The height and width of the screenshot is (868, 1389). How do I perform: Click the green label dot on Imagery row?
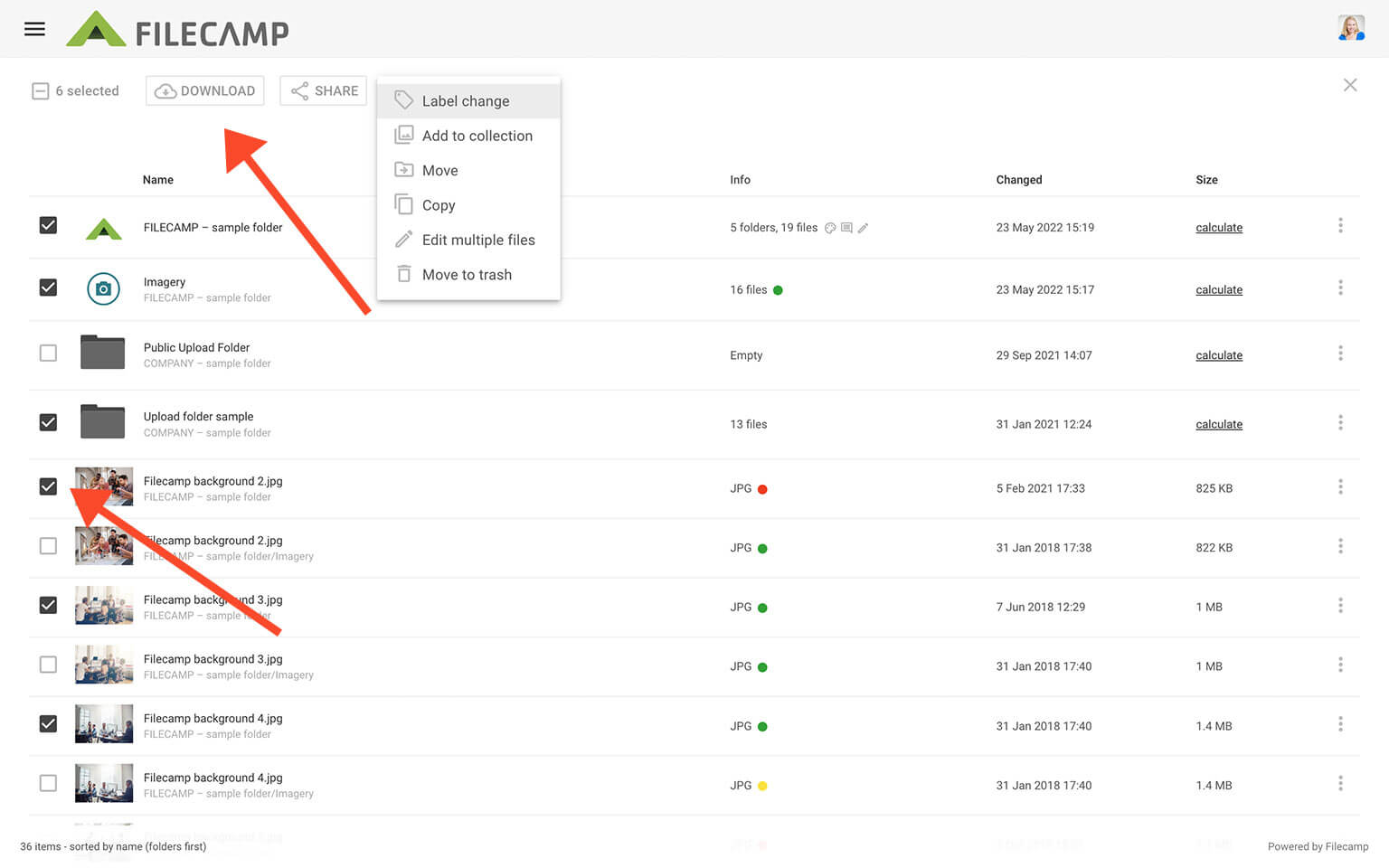coord(778,290)
